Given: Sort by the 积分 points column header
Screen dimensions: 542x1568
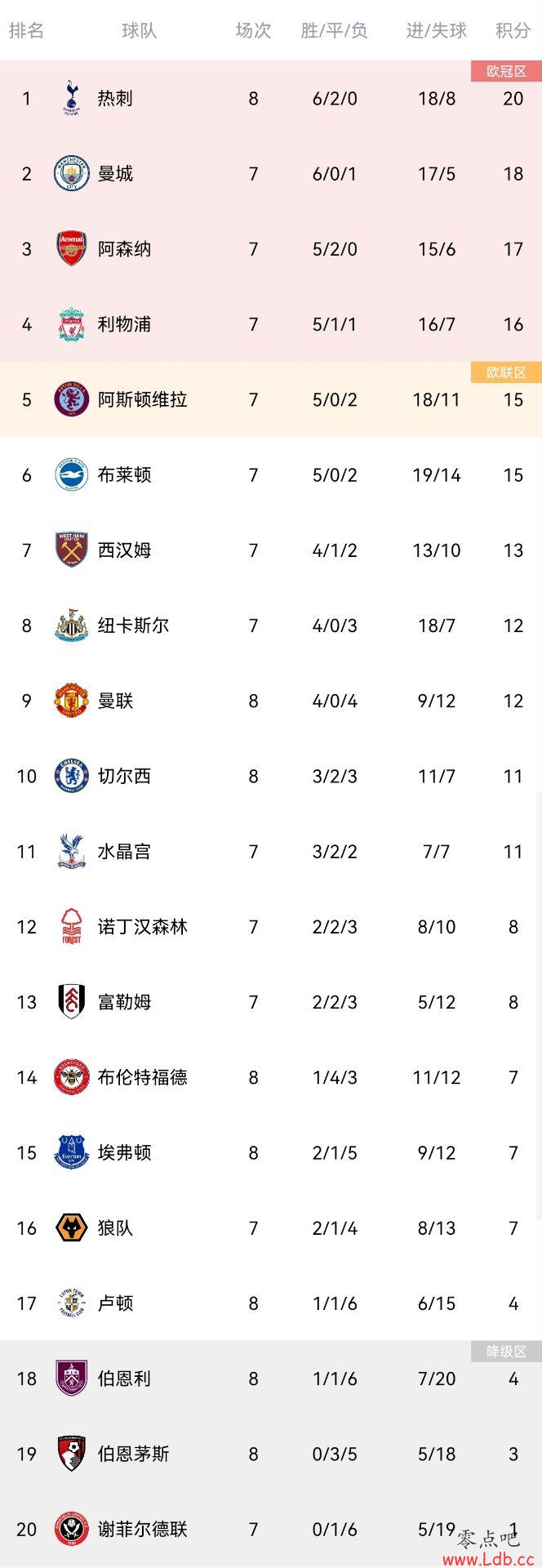Looking at the screenshot, I should pos(513,30).
